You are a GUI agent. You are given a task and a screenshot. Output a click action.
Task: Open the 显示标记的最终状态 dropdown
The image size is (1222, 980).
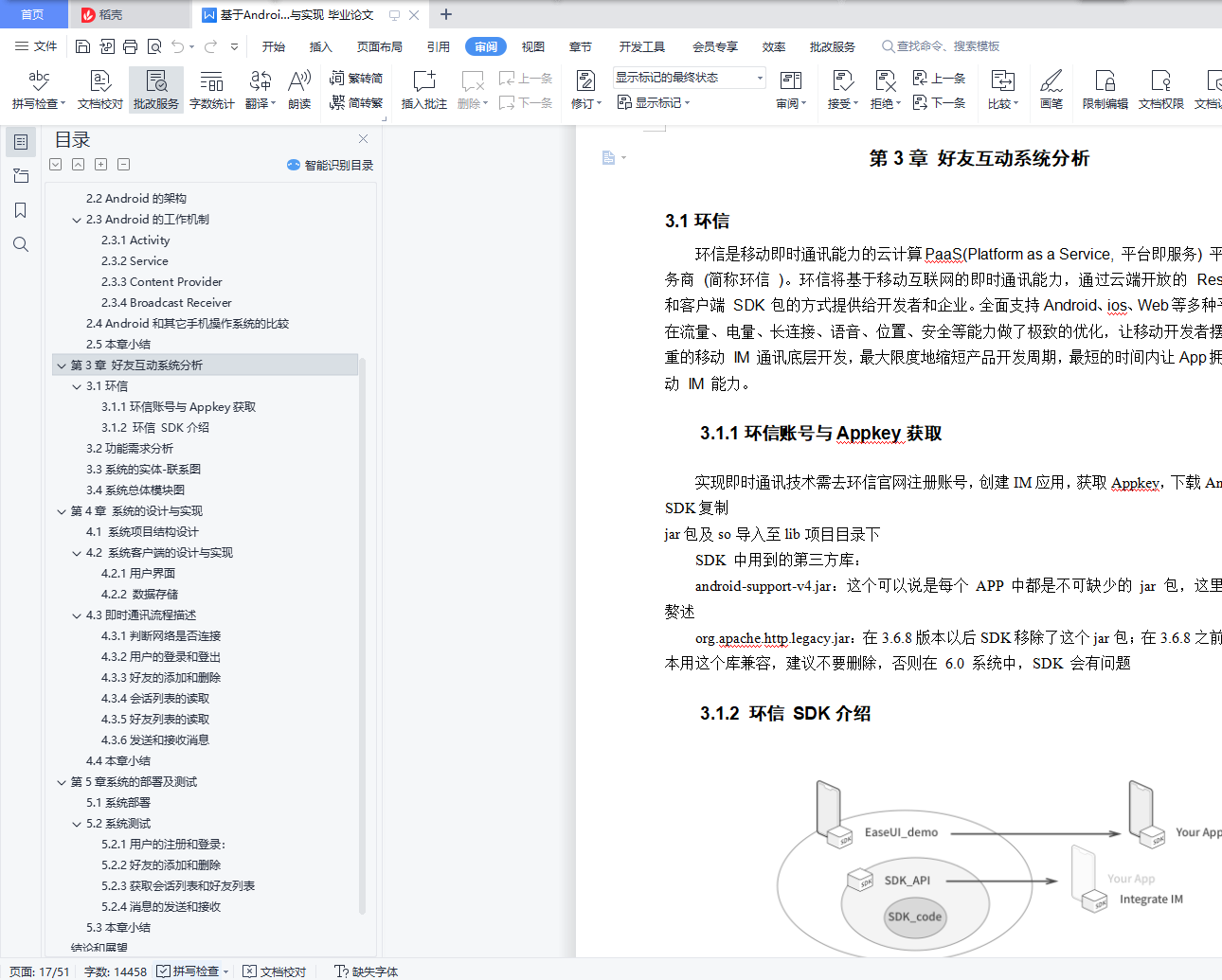[689, 78]
